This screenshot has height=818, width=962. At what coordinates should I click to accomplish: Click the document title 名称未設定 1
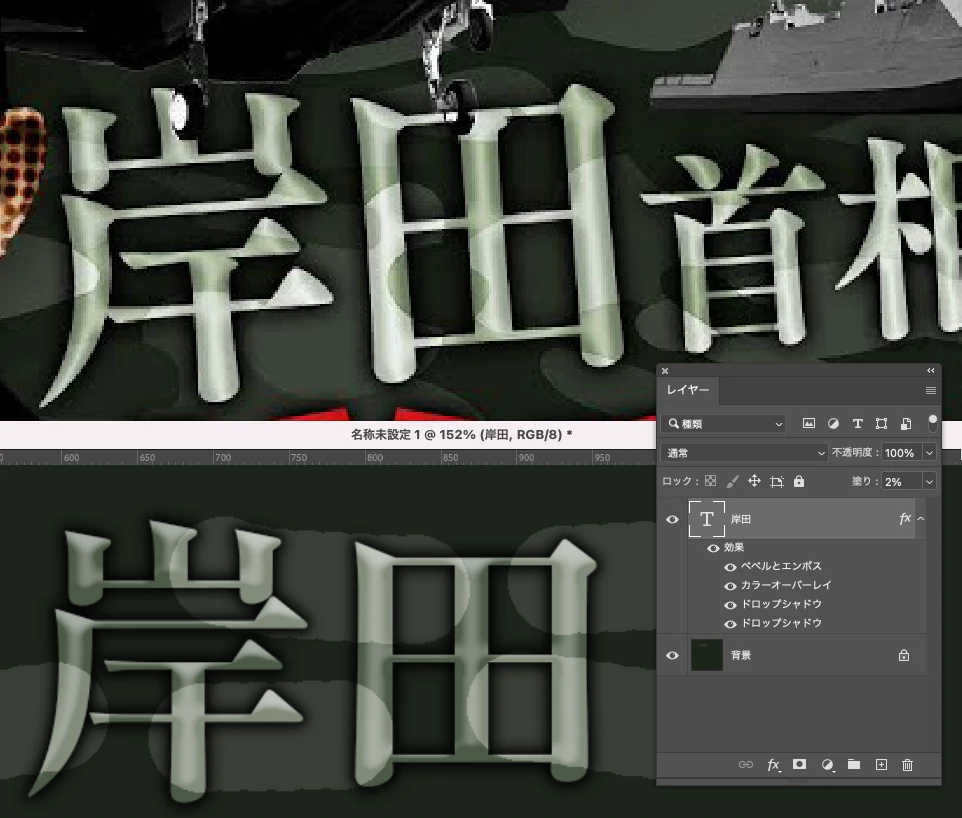(x=385, y=434)
